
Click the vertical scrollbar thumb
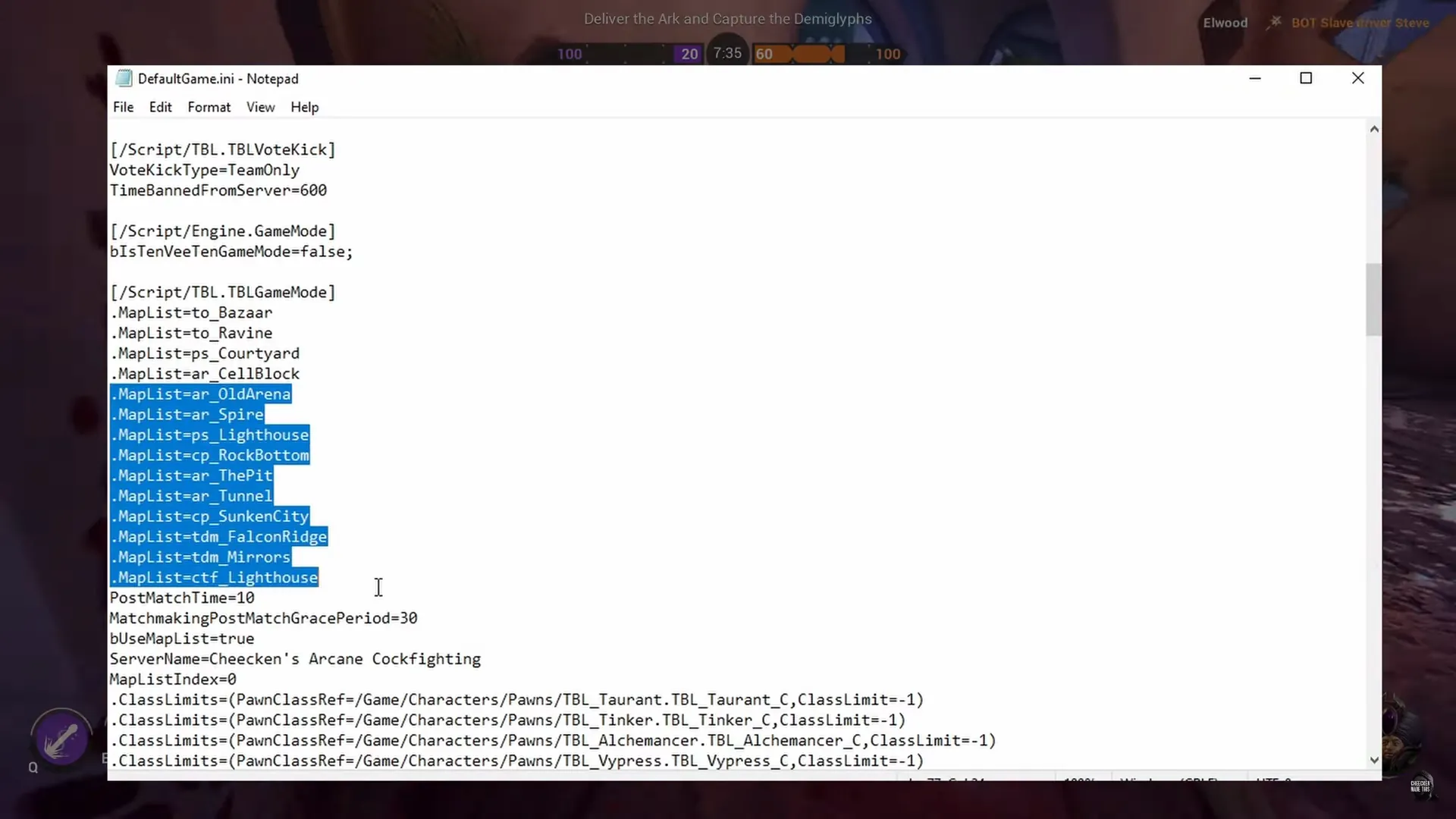[x=1373, y=300]
